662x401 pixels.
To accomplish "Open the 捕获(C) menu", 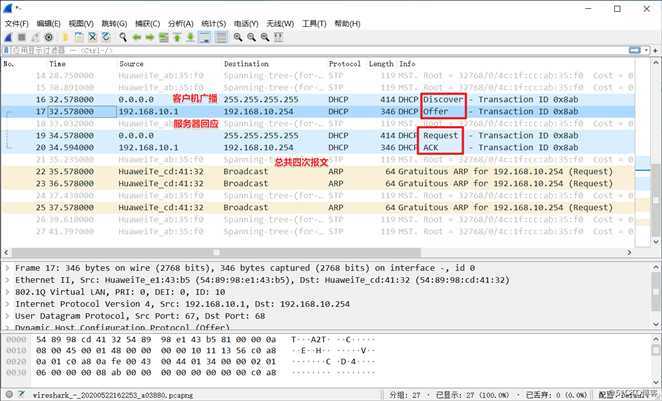I will 147,24.
